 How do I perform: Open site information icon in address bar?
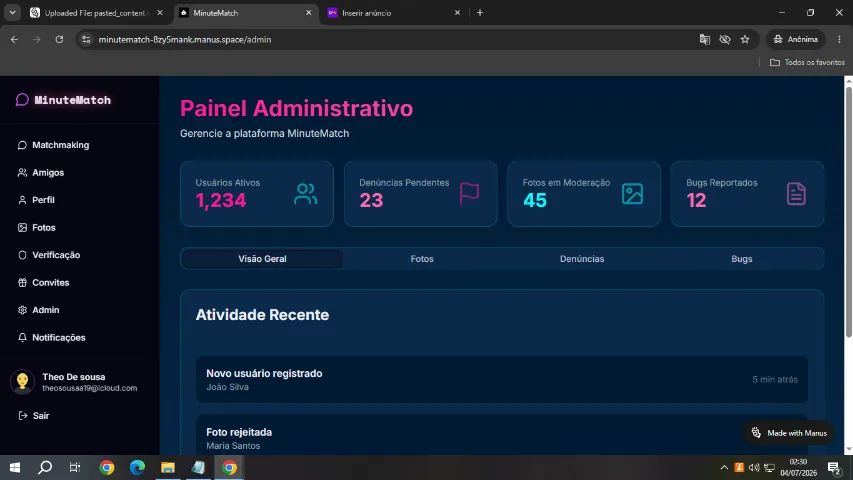click(x=86, y=40)
